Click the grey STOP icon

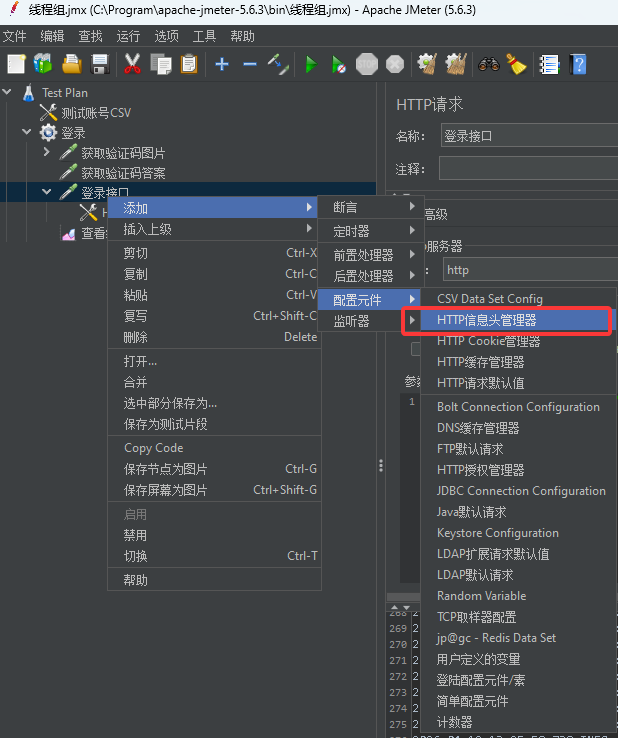pyautogui.click(x=367, y=64)
